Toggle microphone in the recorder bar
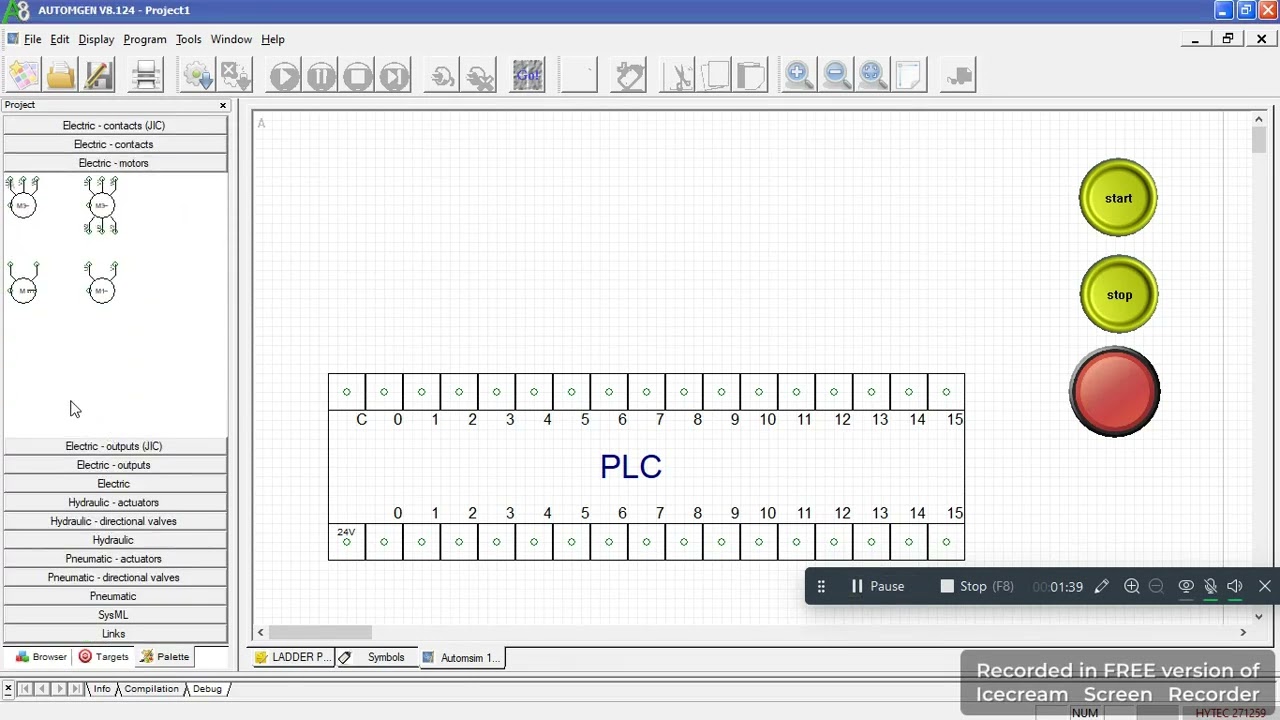1280x720 pixels. pyautogui.click(x=1210, y=586)
